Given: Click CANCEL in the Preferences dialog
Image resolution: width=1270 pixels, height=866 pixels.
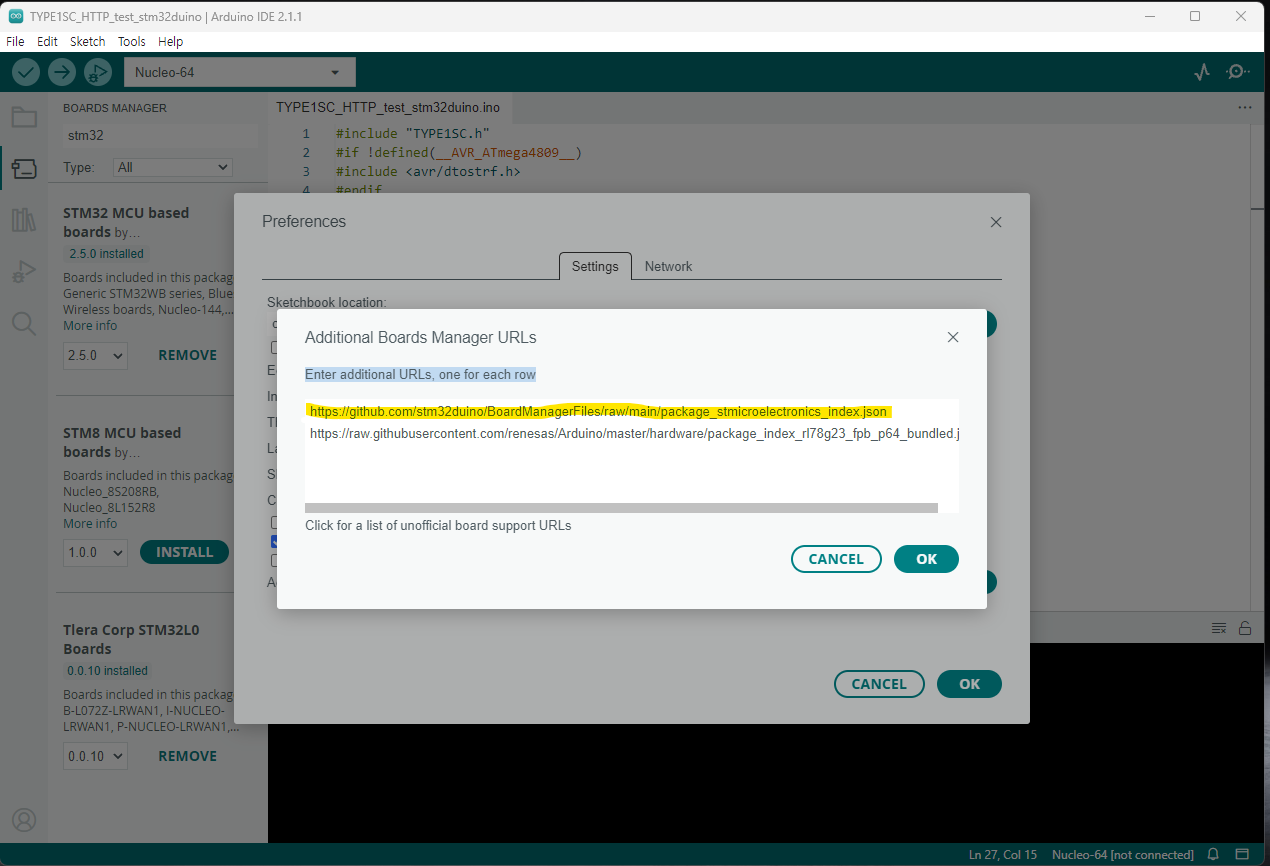Looking at the screenshot, I should [879, 684].
